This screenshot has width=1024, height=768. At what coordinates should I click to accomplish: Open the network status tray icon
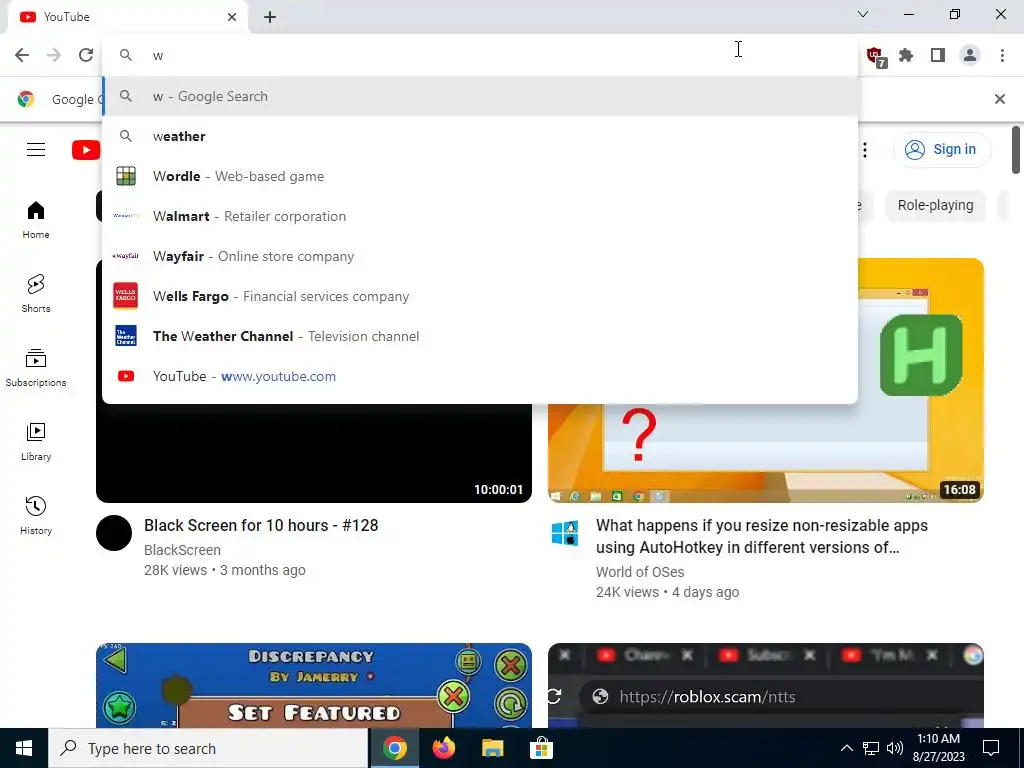click(x=871, y=748)
